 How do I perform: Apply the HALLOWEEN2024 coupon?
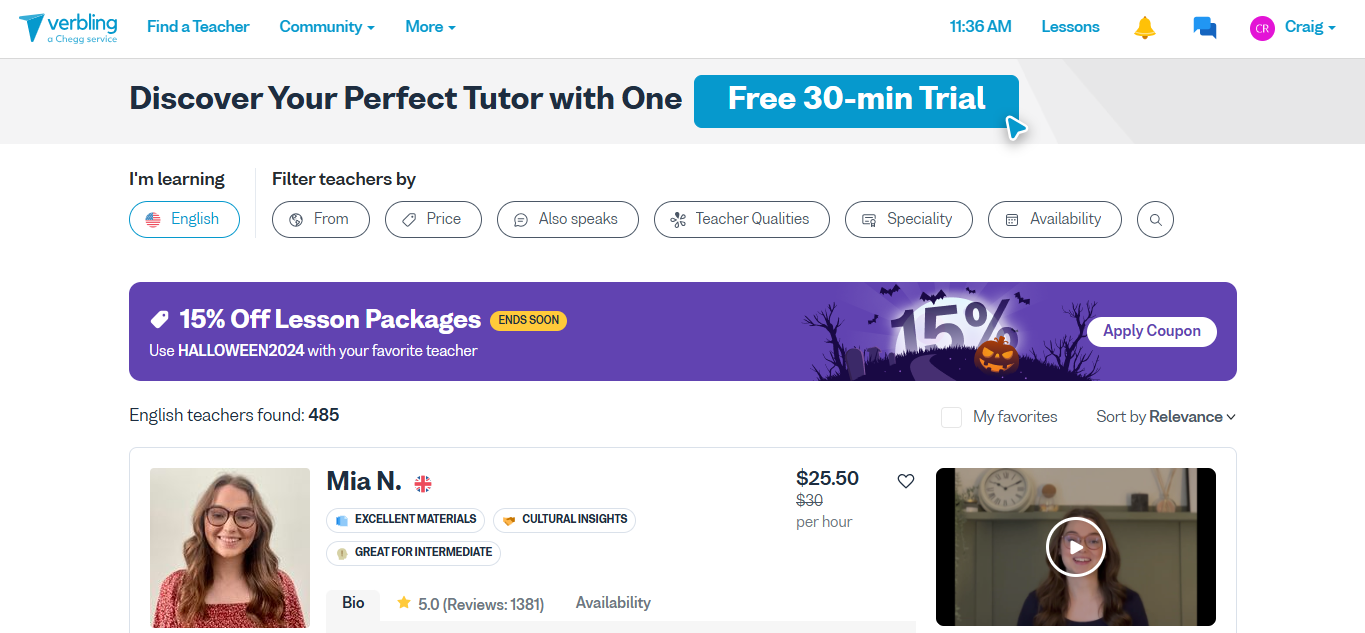[1151, 331]
